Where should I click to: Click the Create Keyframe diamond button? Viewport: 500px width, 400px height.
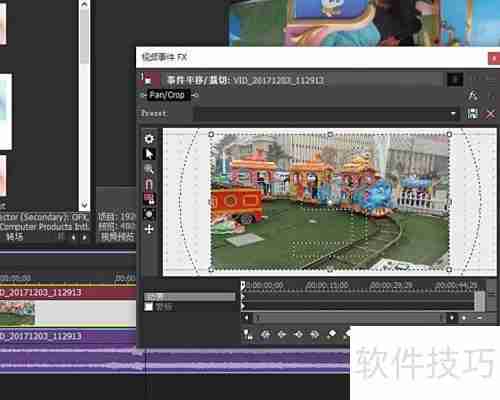coord(332,334)
